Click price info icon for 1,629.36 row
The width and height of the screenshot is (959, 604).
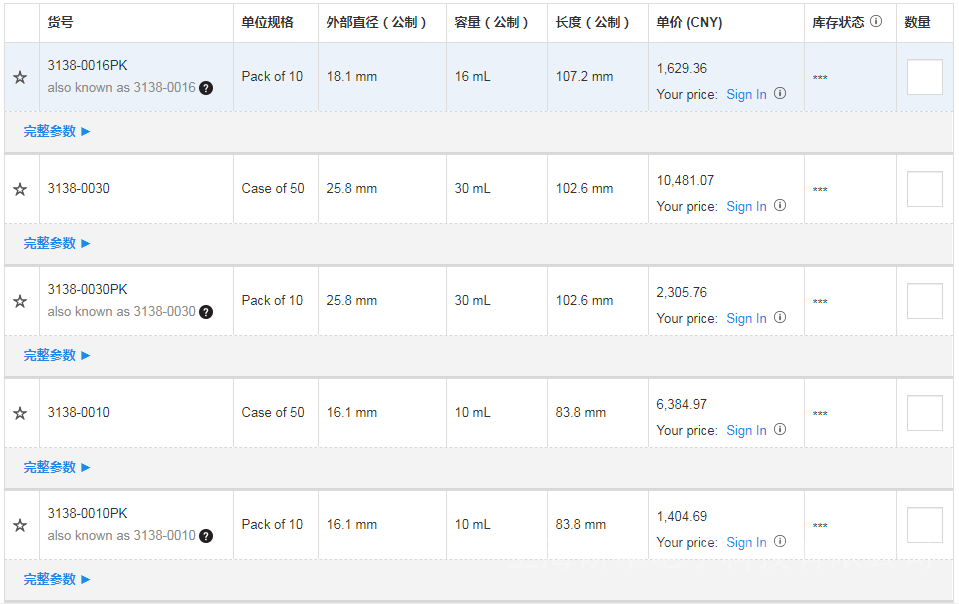(x=780, y=94)
